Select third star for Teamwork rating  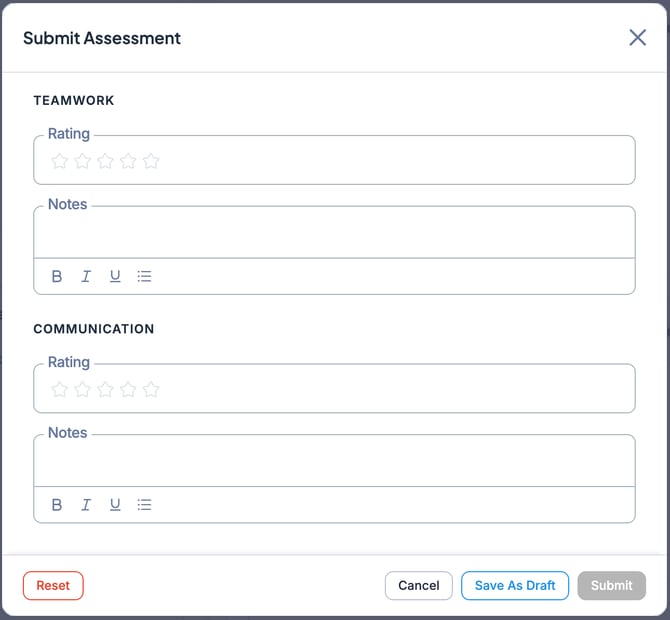pyautogui.click(x=105, y=161)
